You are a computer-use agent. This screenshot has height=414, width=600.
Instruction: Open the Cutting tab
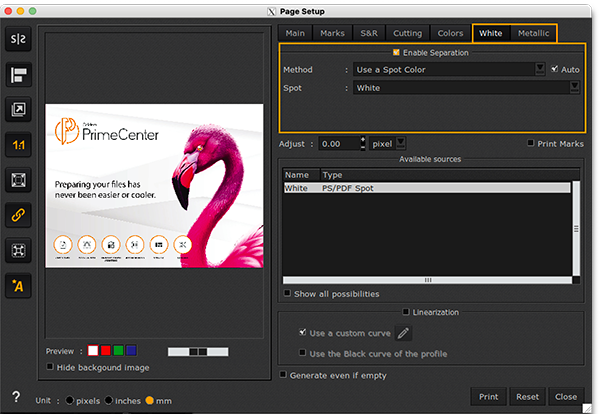406,33
